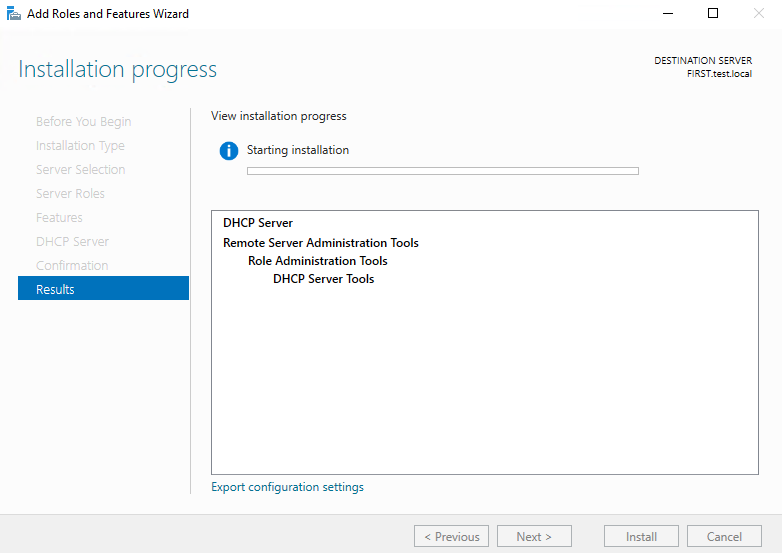Minimize the wizard window
Viewport: 782px width, 553px height.
point(668,13)
